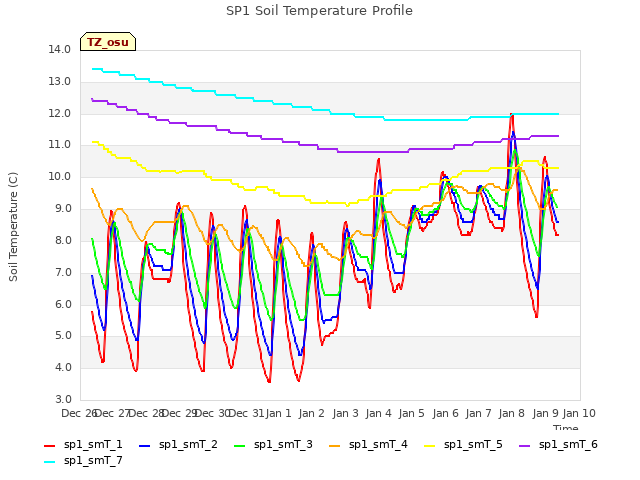This screenshot has width=640, height=480.
Task: Click the Jan 2 x-axis date label
Action: (311, 413)
